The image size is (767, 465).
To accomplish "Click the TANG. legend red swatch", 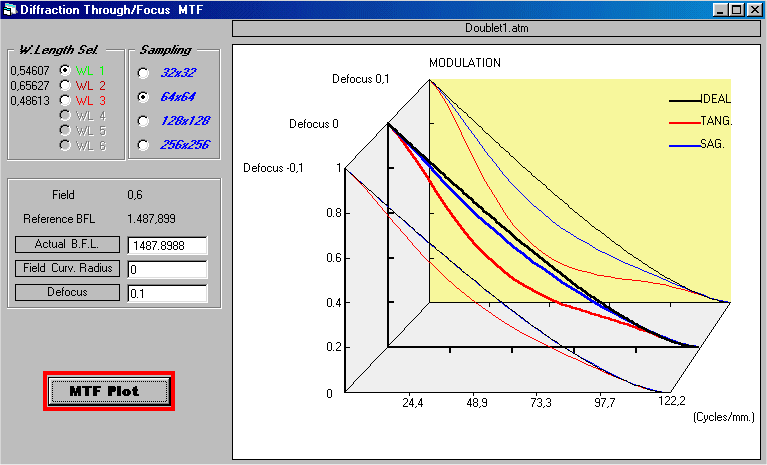I will coord(685,123).
